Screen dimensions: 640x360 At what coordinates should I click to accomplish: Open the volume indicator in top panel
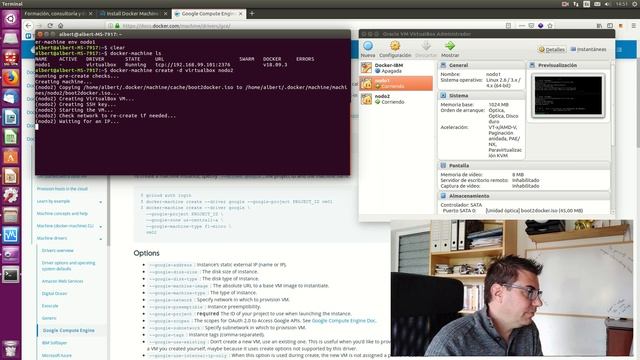coord(607,4)
